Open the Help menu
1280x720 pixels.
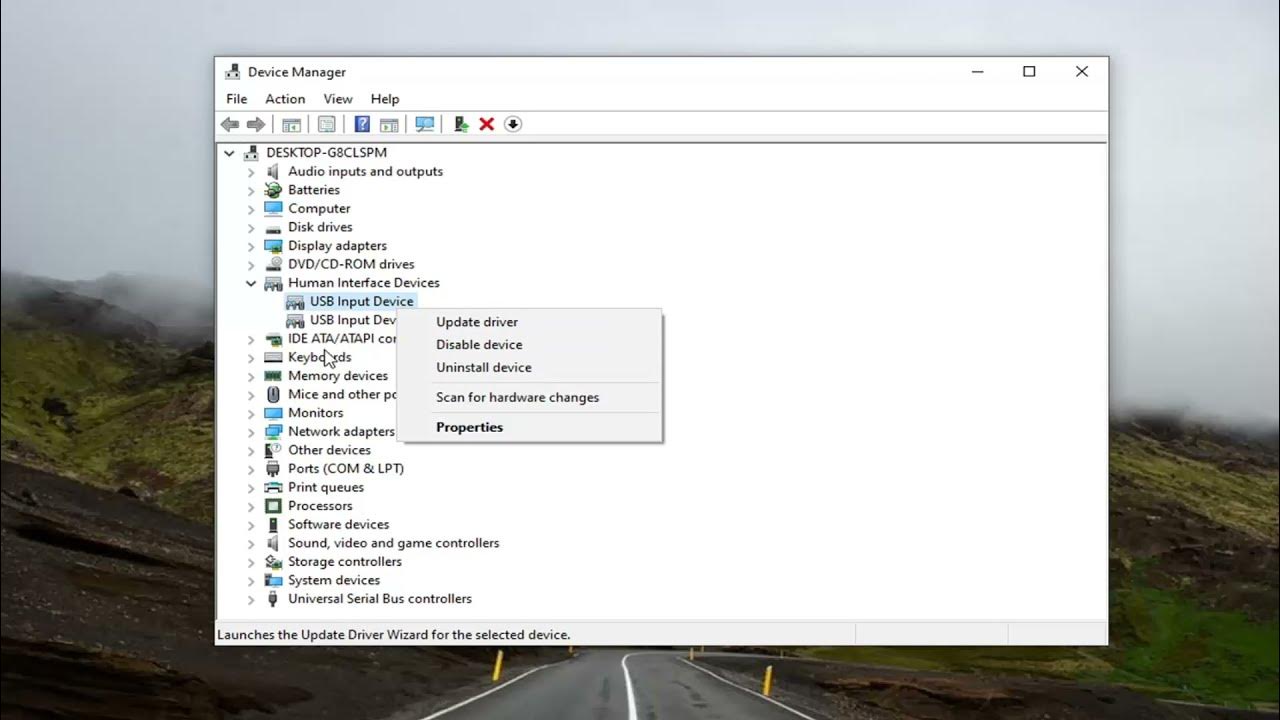[385, 99]
